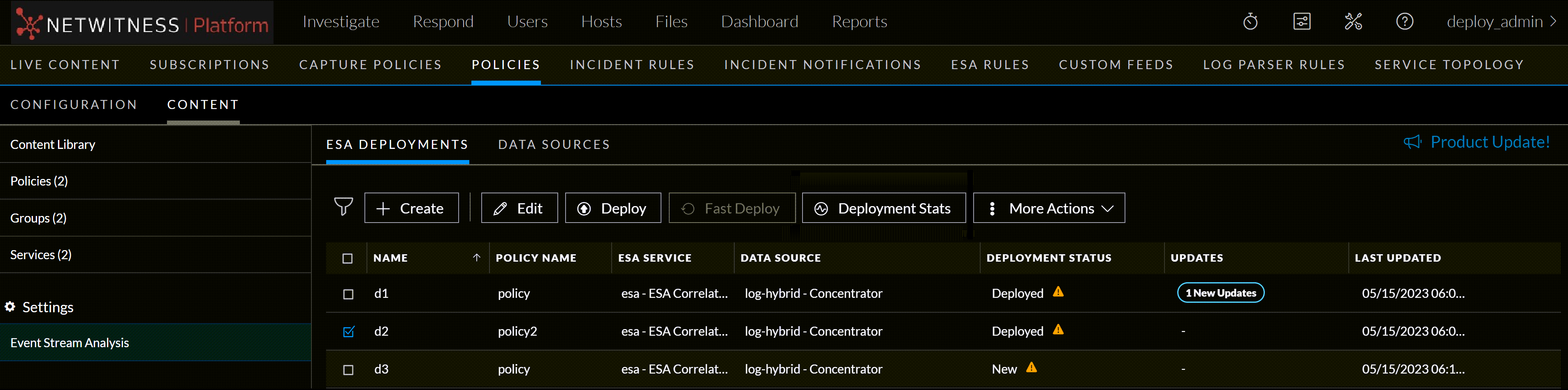The image size is (1568, 390).
Task: Open Deployment Stats
Action: click(884, 207)
